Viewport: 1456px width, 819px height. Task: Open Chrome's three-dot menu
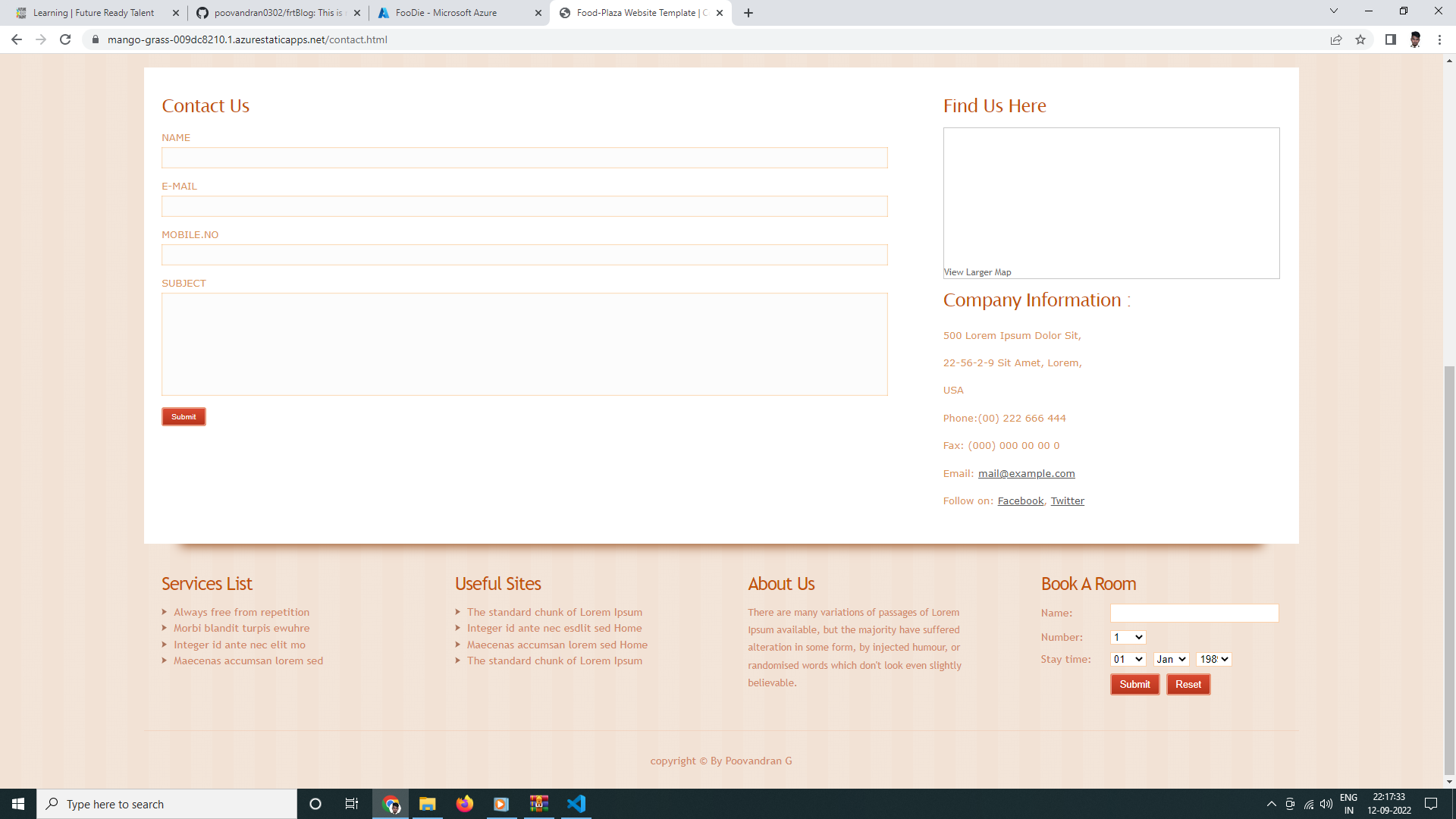point(1440,39)
